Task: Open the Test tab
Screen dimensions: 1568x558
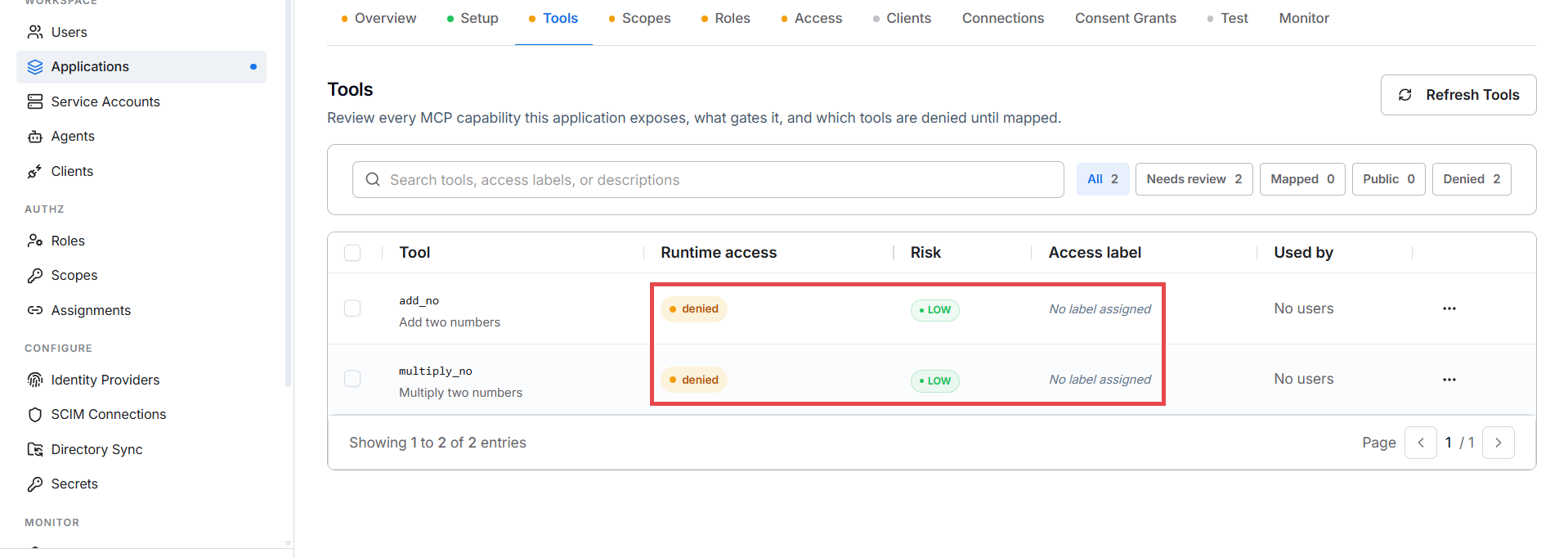Action: [x=1228, y=18]
